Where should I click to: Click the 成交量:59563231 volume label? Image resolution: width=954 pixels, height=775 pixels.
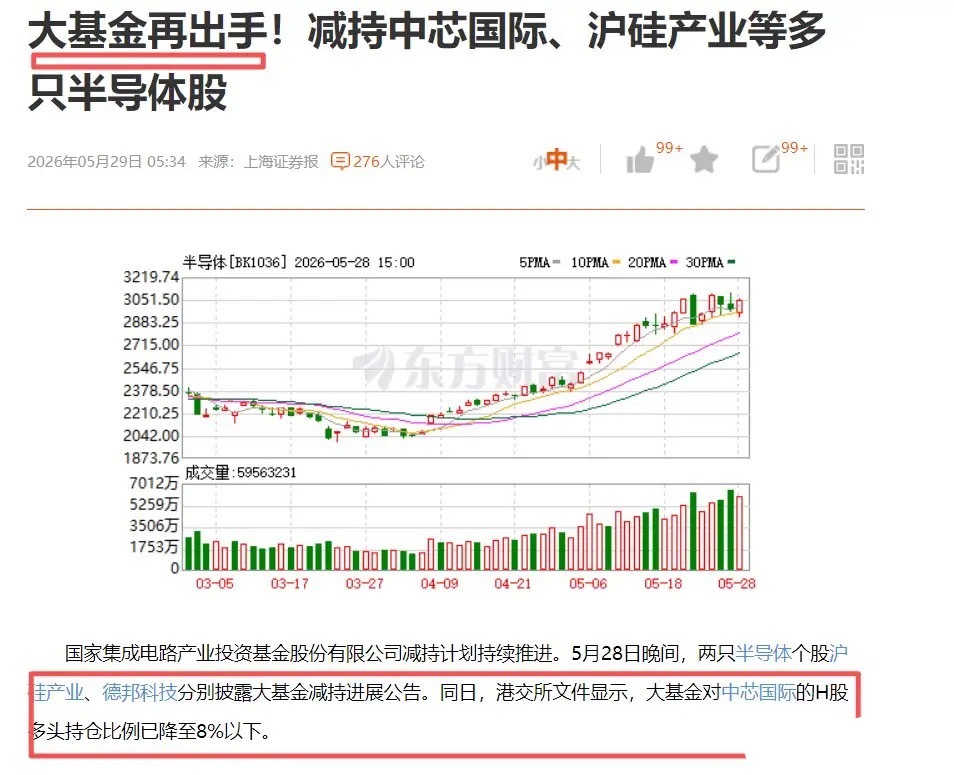point(240,473)
